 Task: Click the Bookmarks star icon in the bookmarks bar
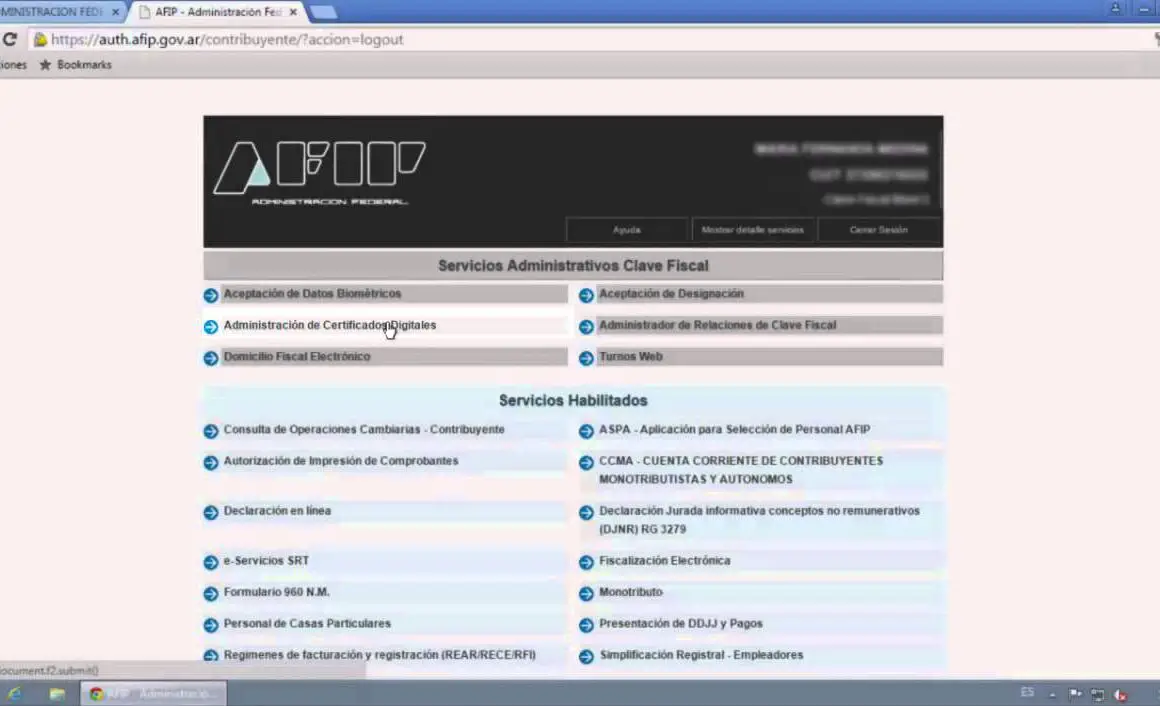pos(45,65)
